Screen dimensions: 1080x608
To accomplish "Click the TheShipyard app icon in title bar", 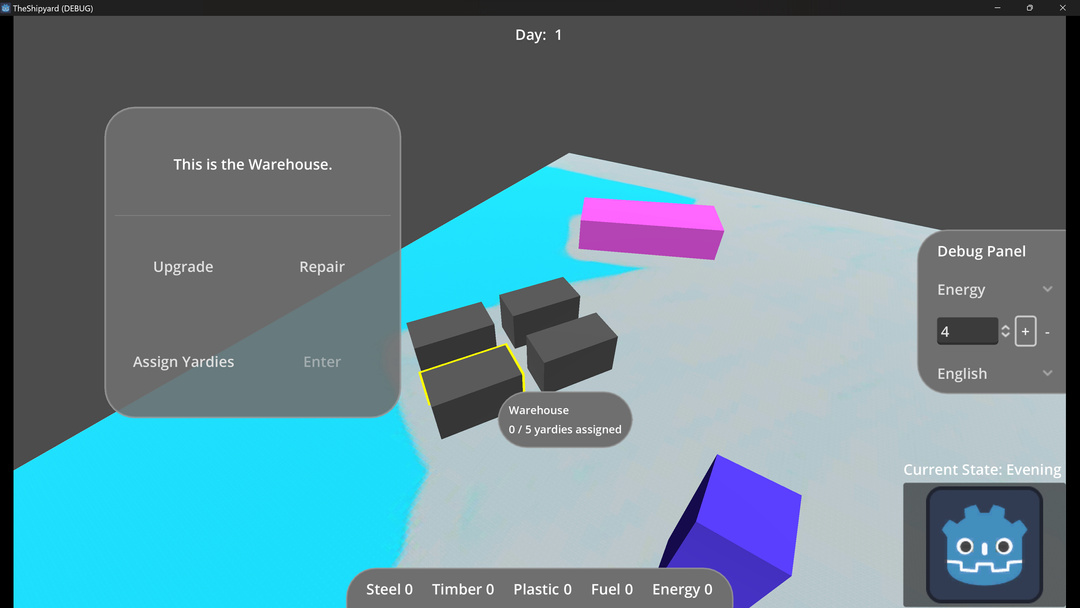I will pyautogui.click(x=6, y=8).
